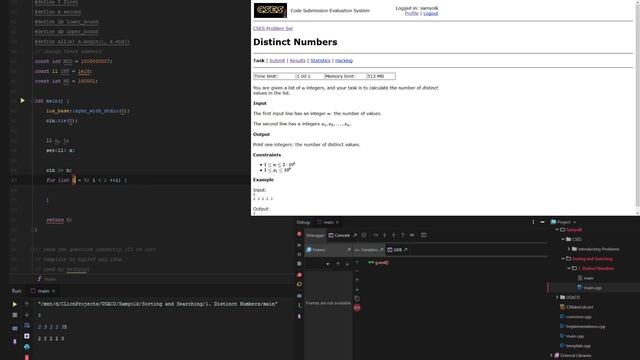
Task: Click the pin icon on Run panel left strip
Action: point(15,341)
